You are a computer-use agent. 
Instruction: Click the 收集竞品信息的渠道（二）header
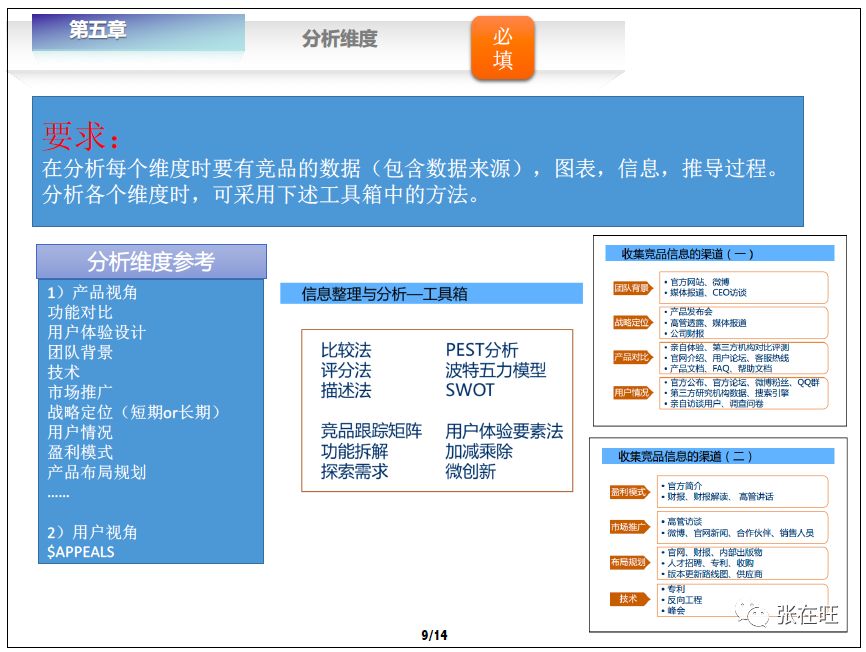(718, 457)
